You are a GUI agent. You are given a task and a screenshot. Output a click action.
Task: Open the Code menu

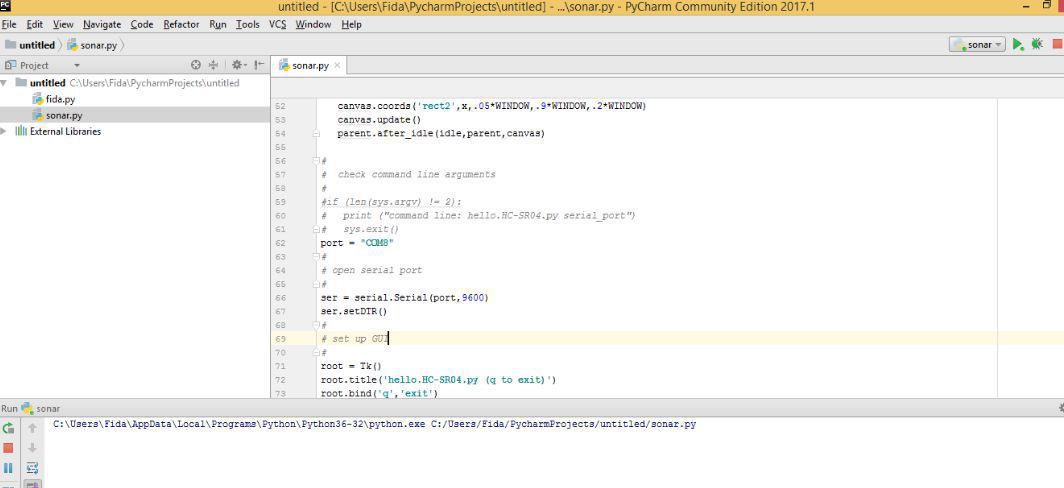coord(142,24)
